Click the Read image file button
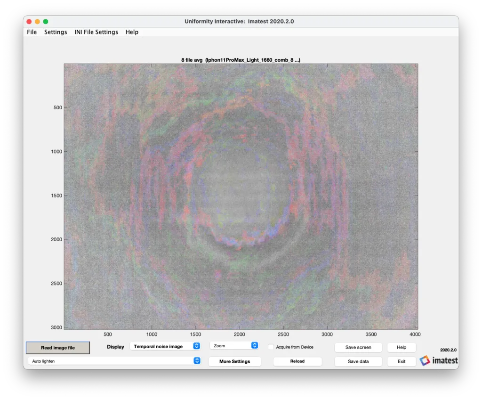The image size is (482, 400). [x=58, y=348]
